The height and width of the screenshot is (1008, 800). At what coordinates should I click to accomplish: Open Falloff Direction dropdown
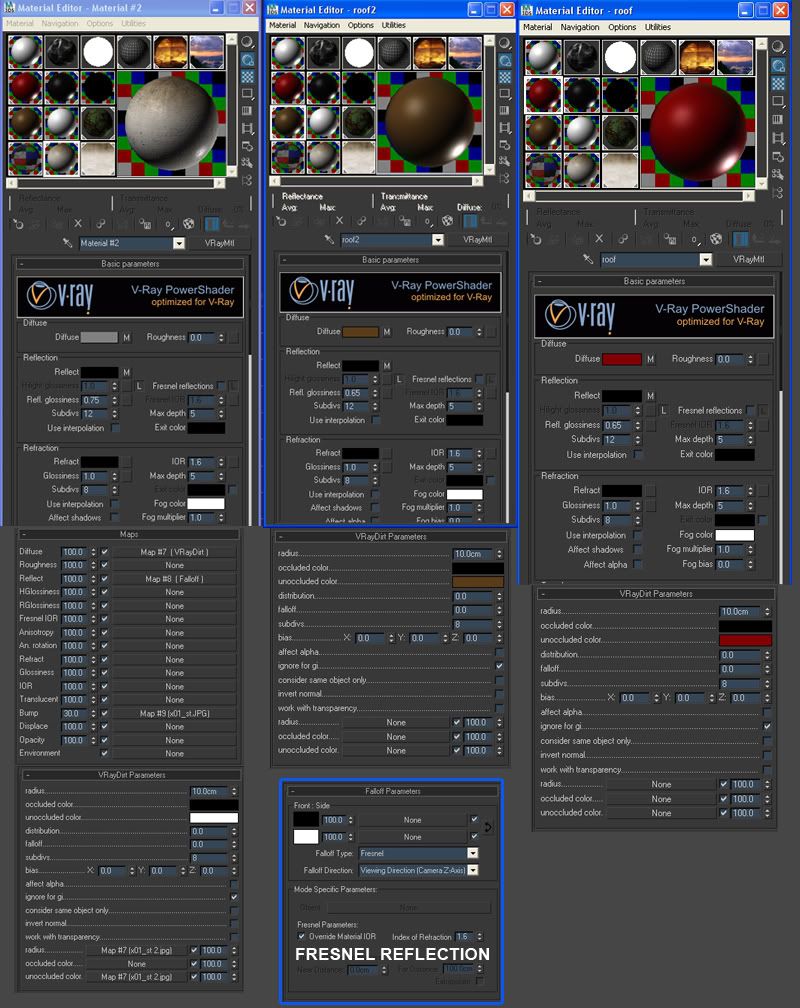tap(473, 870)
